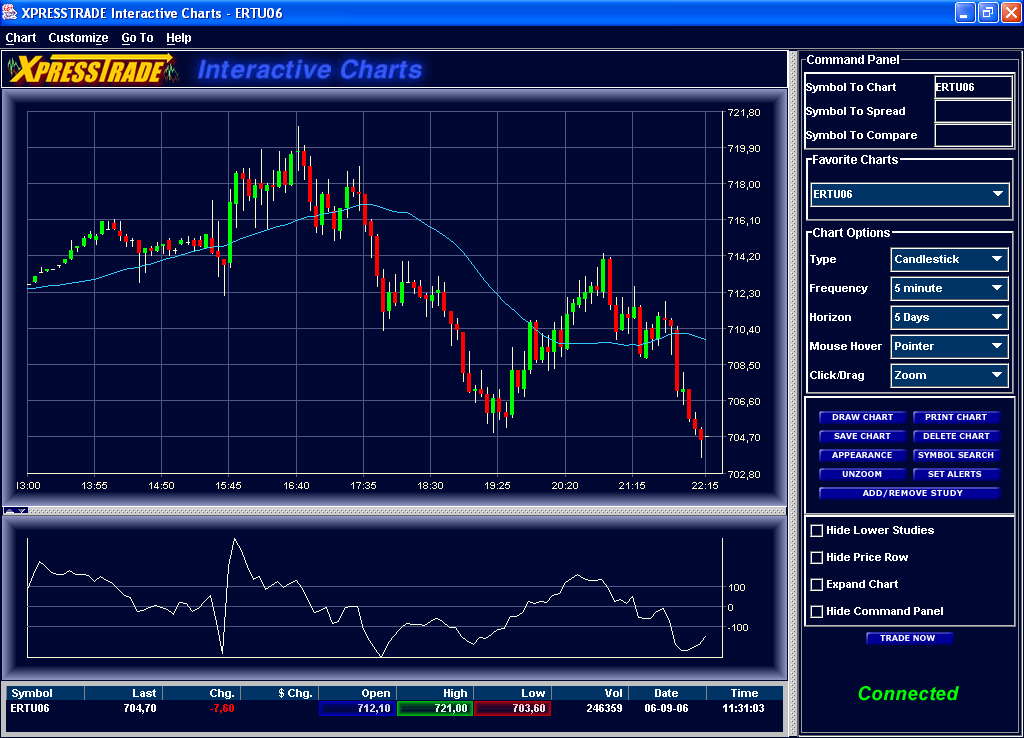Click the volume value 246359
This screenshot has width=1024, height=738.
604,709
